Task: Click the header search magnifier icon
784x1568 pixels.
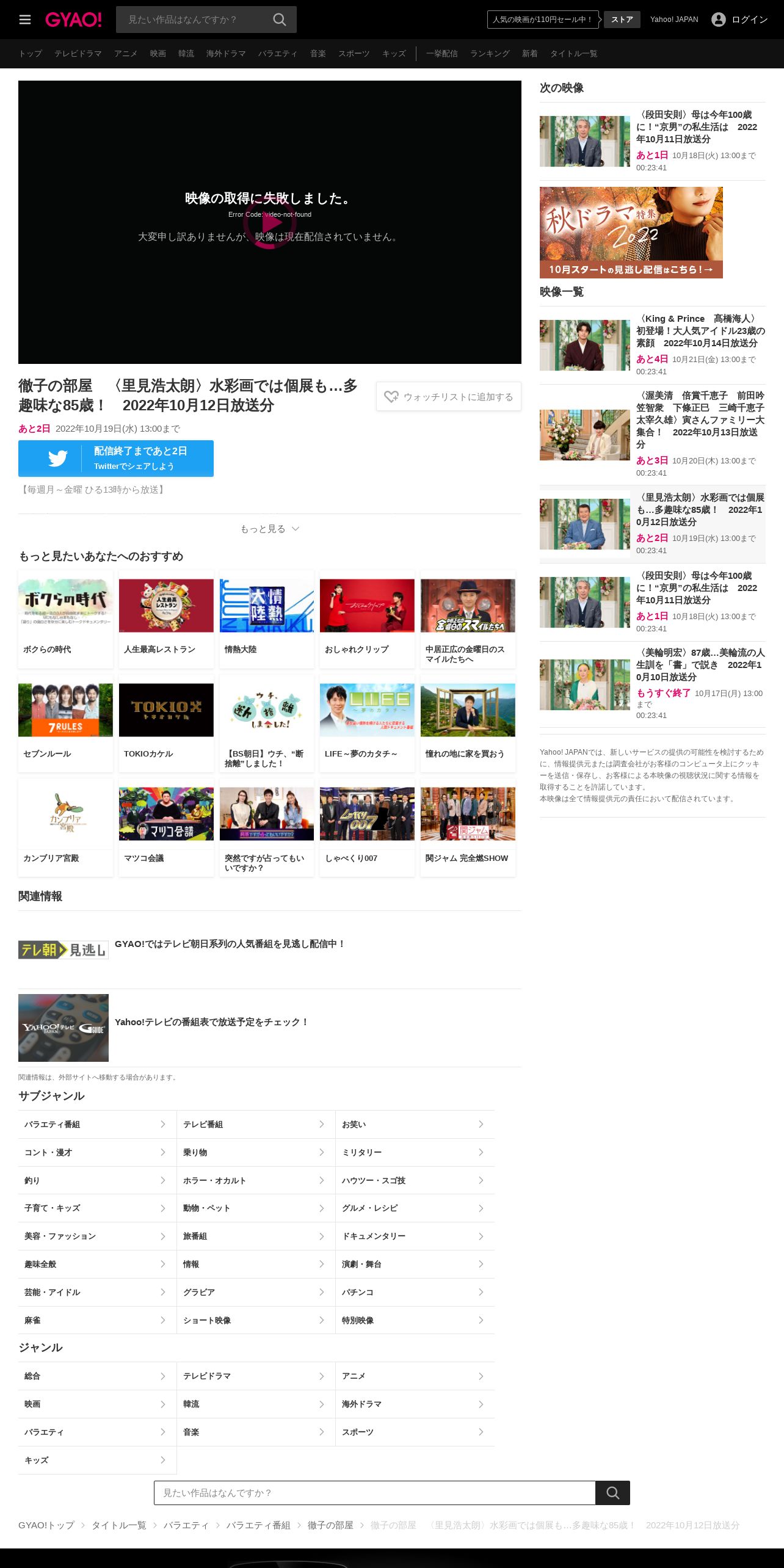Action: coord(280,20)
